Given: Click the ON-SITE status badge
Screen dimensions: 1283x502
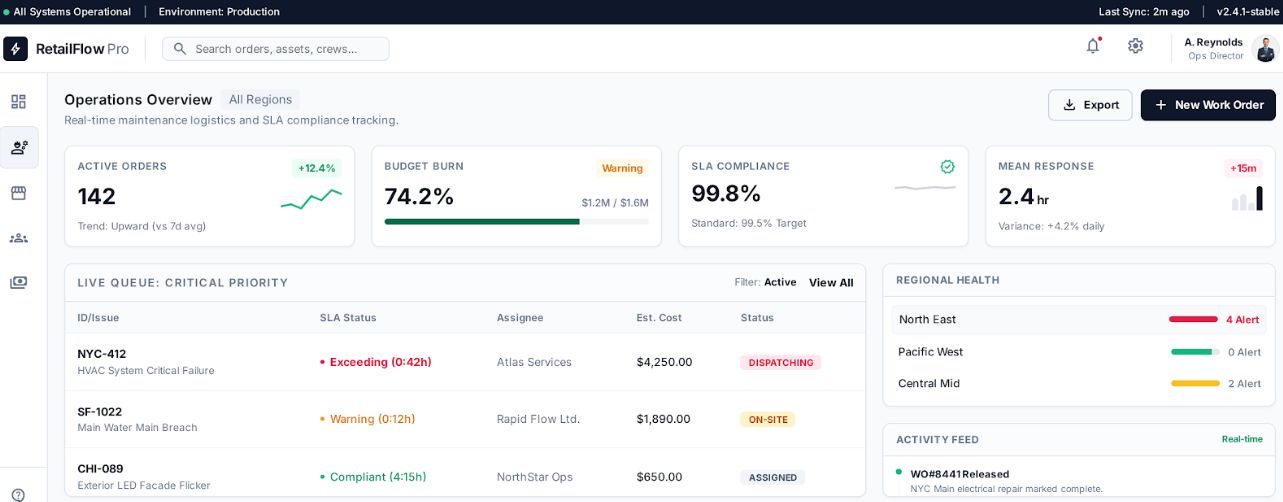Looking at the screenshot, I should (x=768, y=420).
